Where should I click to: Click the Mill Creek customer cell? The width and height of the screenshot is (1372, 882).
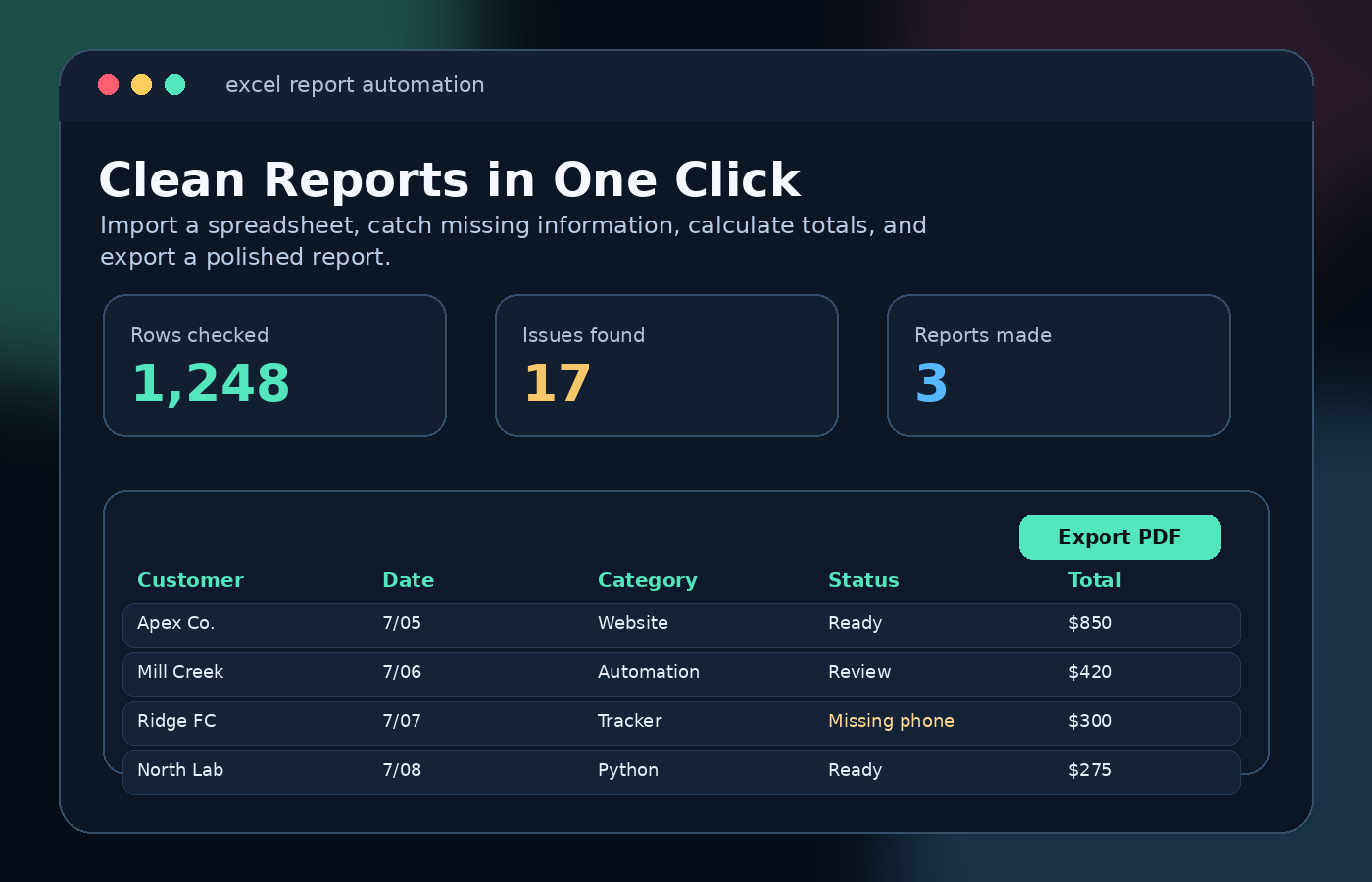tap(180, 672)
